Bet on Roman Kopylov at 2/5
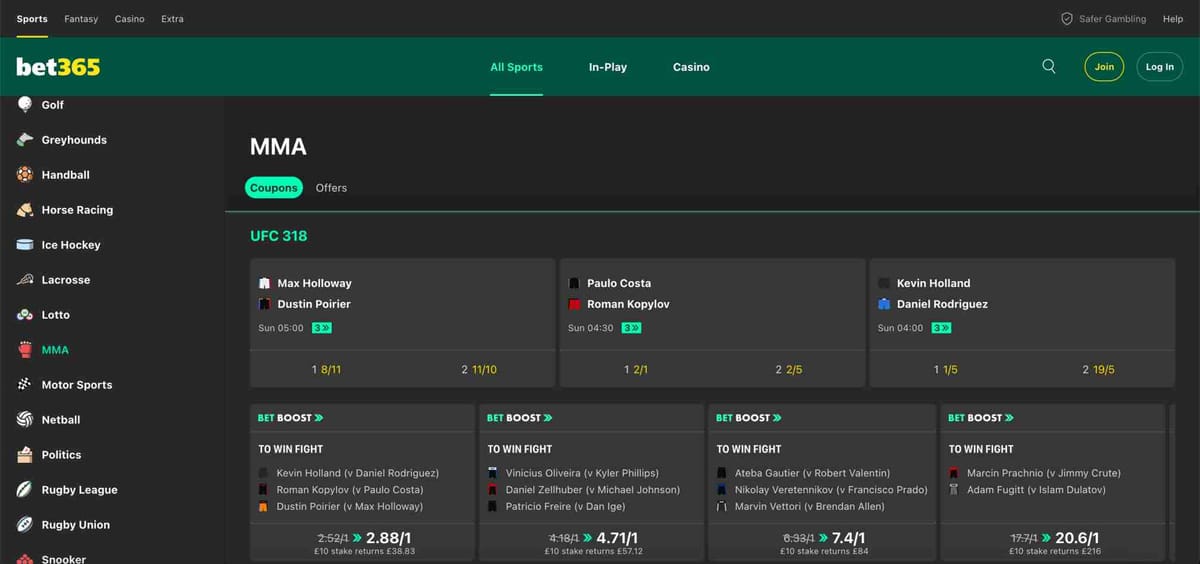 point(789,369)
